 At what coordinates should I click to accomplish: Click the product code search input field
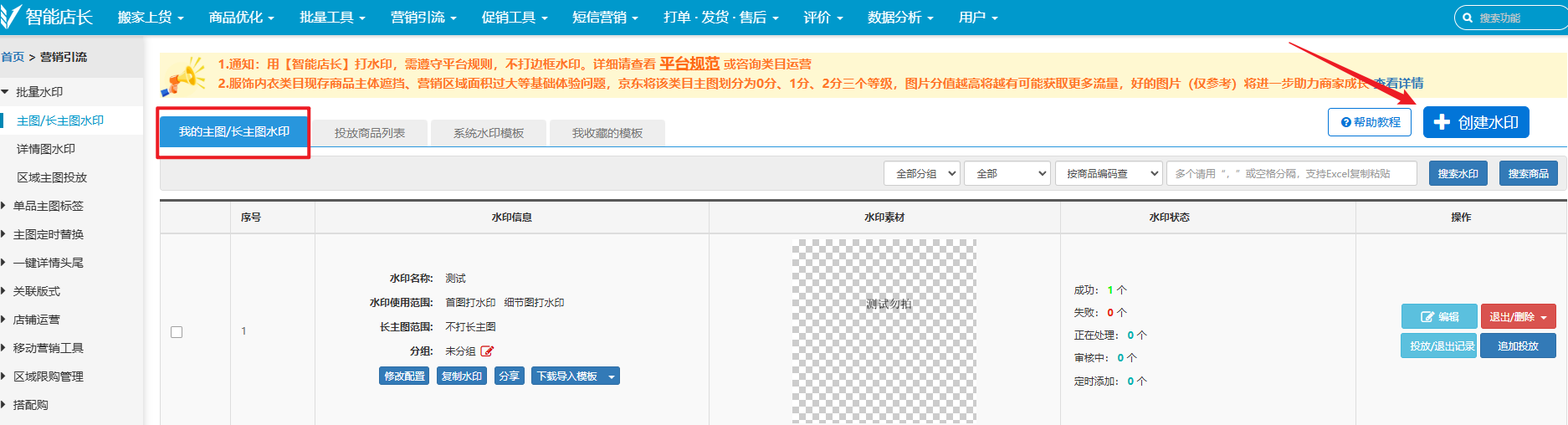pos(1291,173)
